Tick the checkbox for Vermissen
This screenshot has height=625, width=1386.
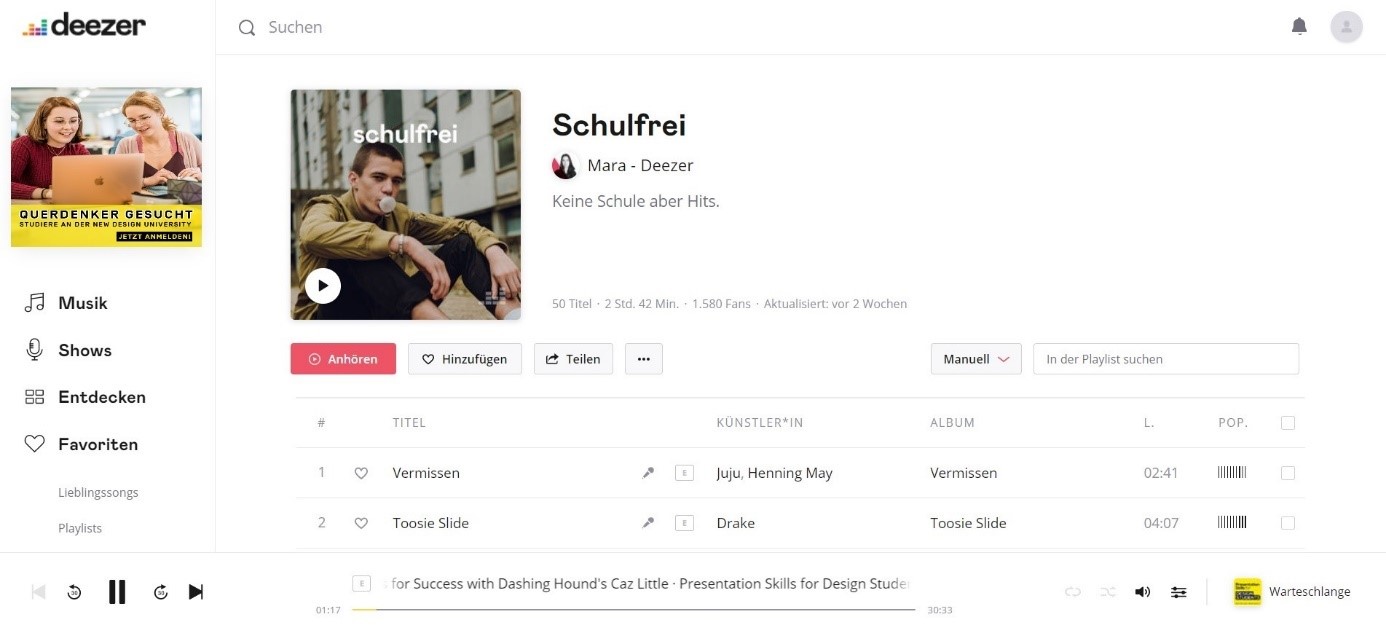pyautogui.click(x=1288, y=473)
